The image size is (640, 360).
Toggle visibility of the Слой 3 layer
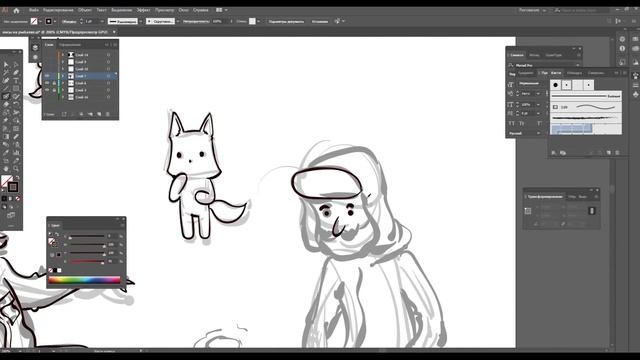47,90
